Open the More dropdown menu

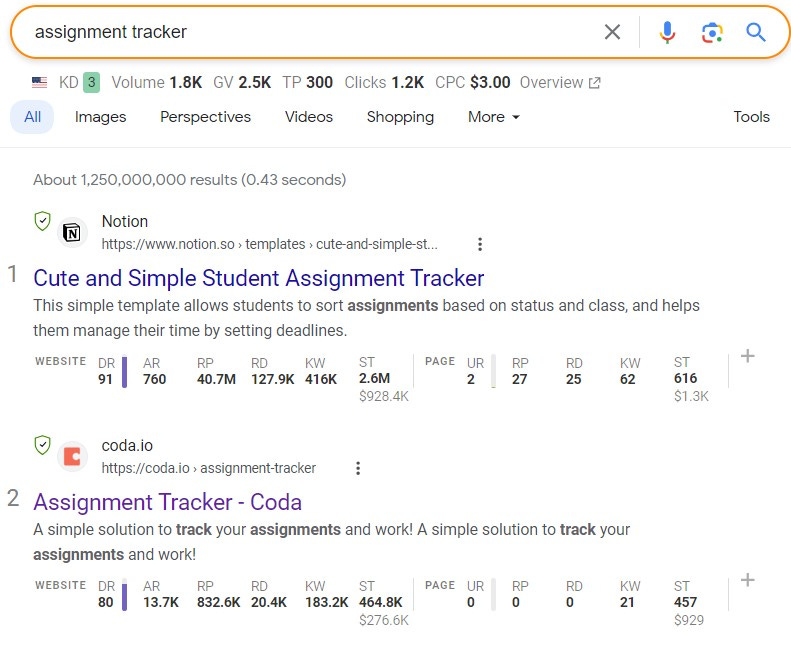pos(493,117)
